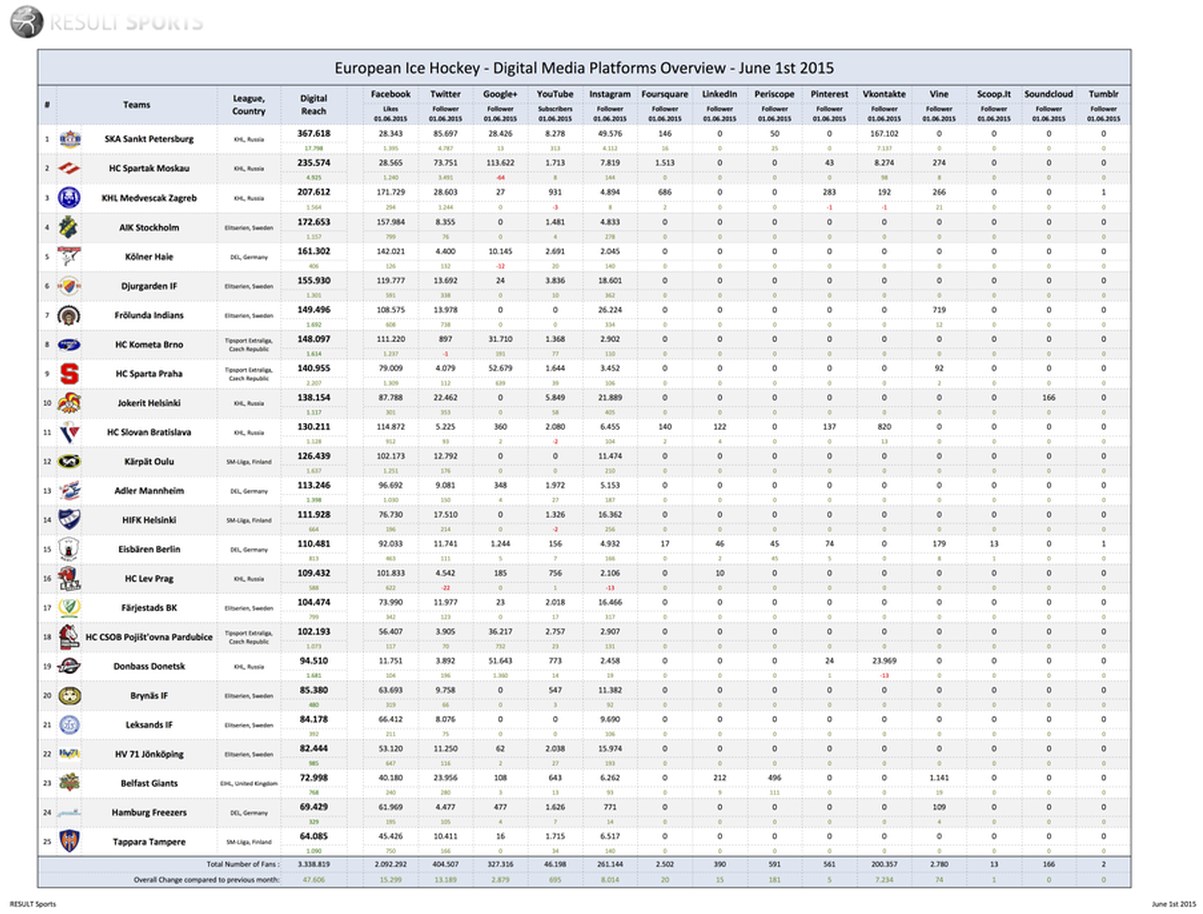Click the Donbass Donetsk team logo

[69, 667]
